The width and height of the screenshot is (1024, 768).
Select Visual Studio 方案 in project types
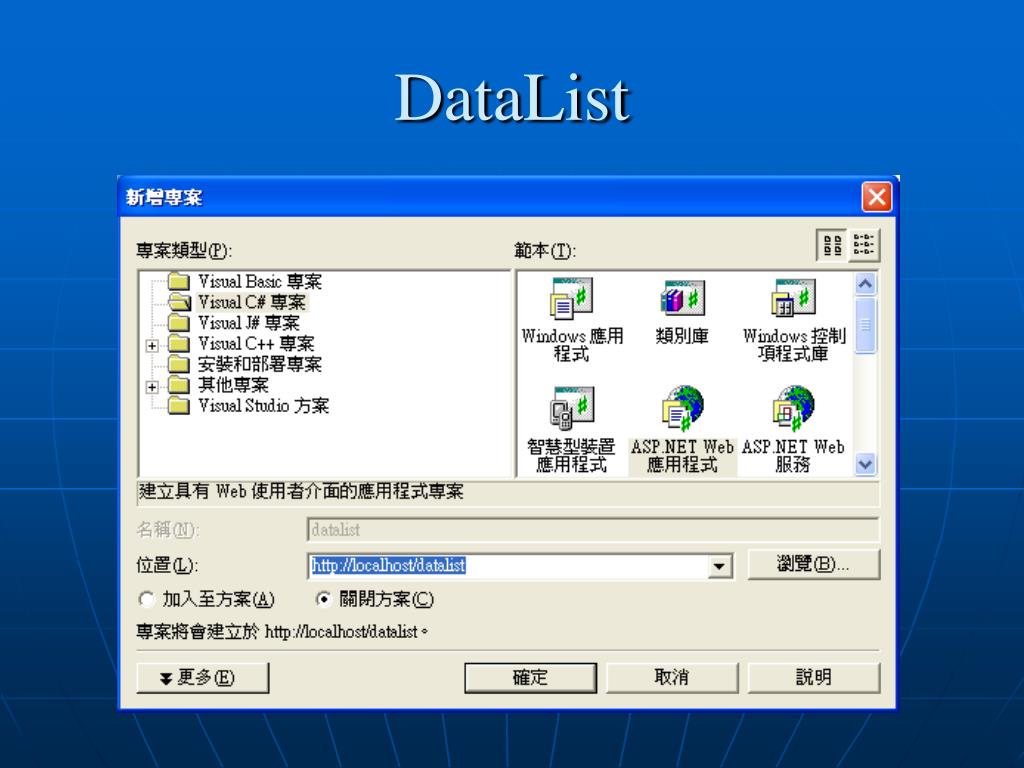263,406
